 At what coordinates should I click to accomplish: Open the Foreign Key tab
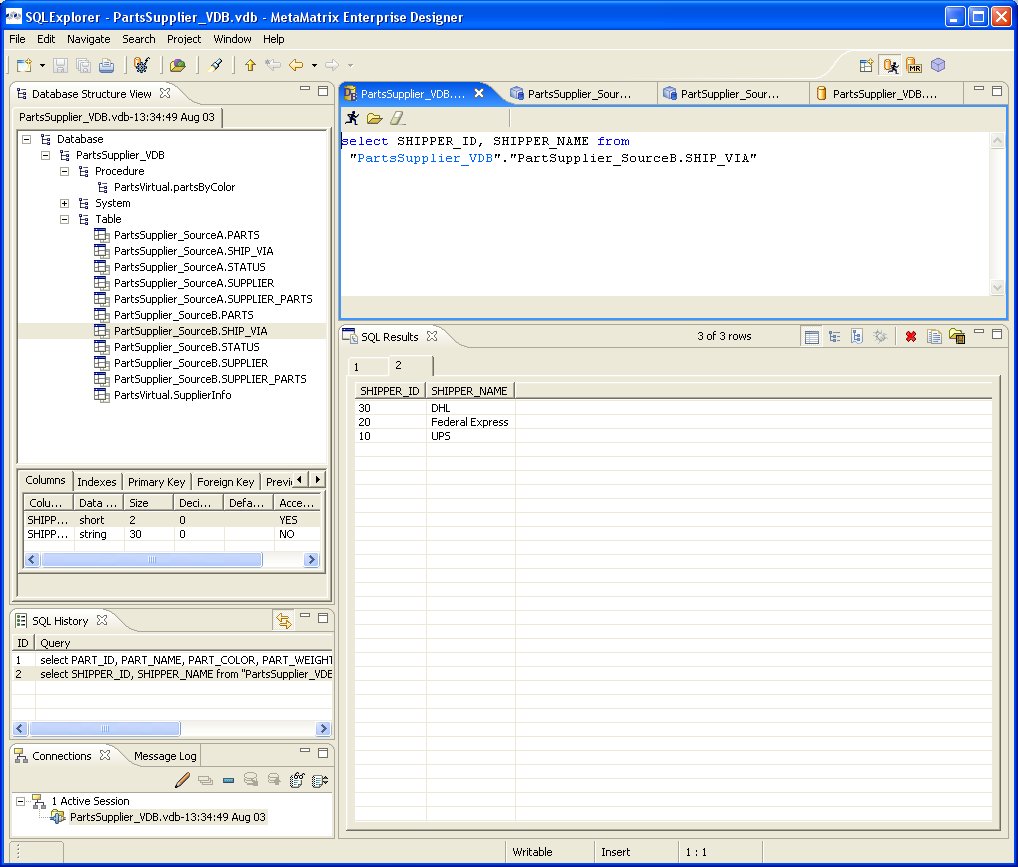pos(225,482)
